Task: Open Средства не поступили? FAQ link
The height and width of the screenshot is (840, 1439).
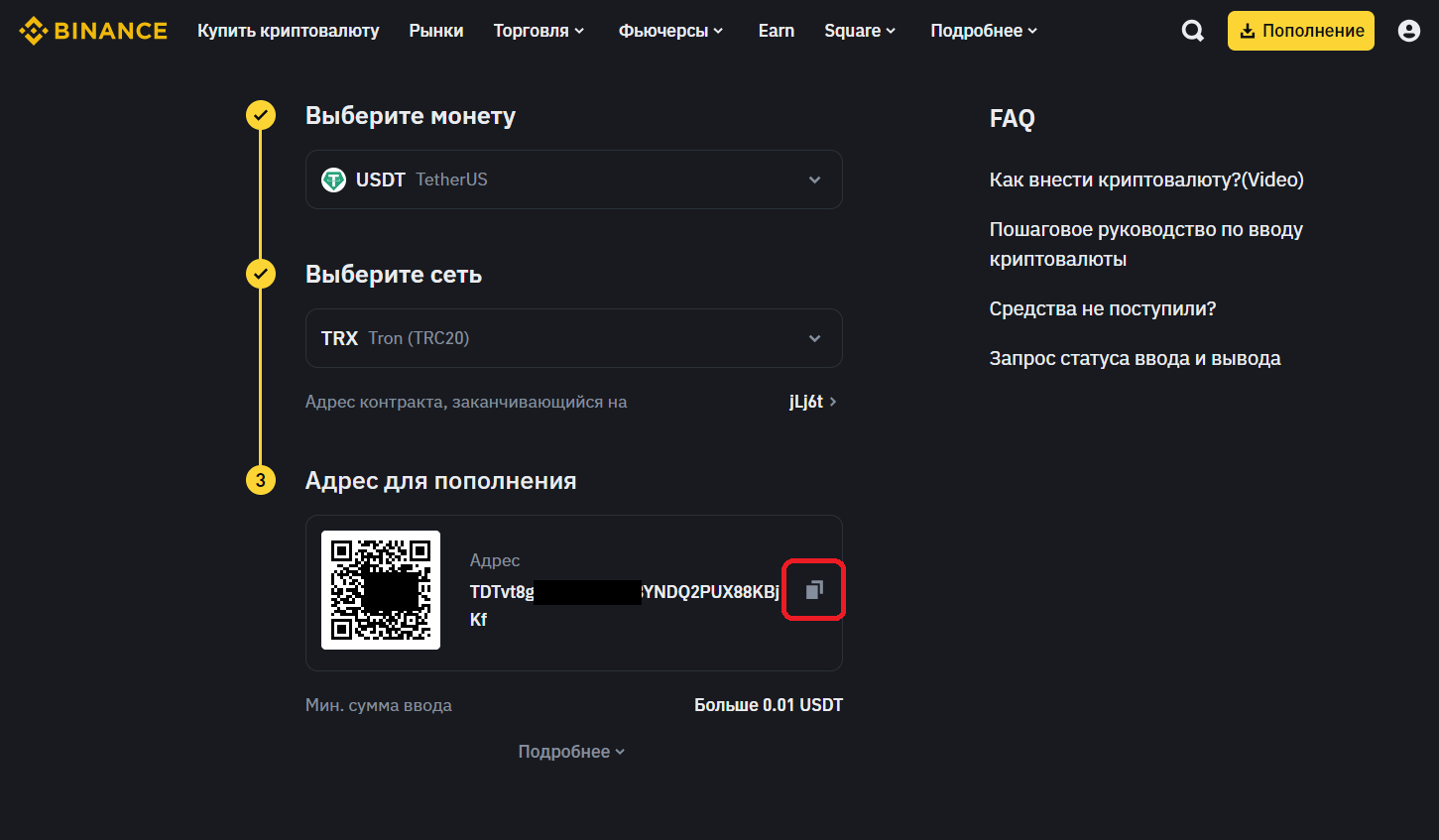Action: (1102, 308)
